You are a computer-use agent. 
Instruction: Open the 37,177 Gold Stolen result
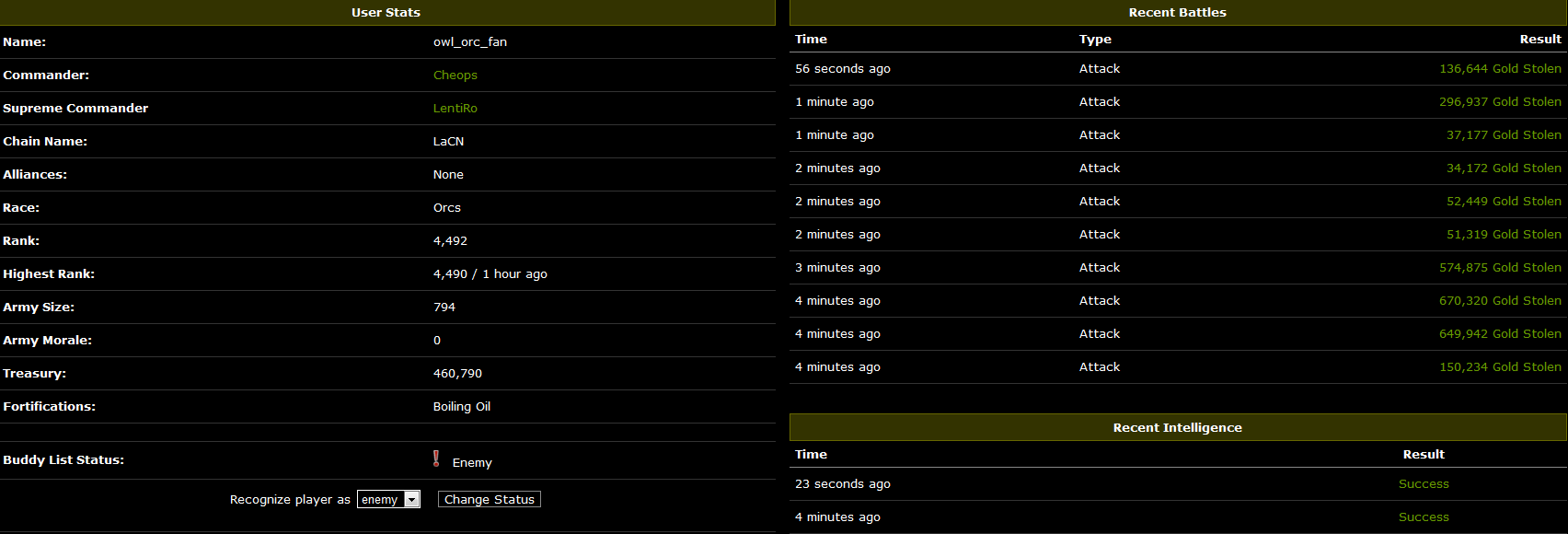tap(1503, 135)
